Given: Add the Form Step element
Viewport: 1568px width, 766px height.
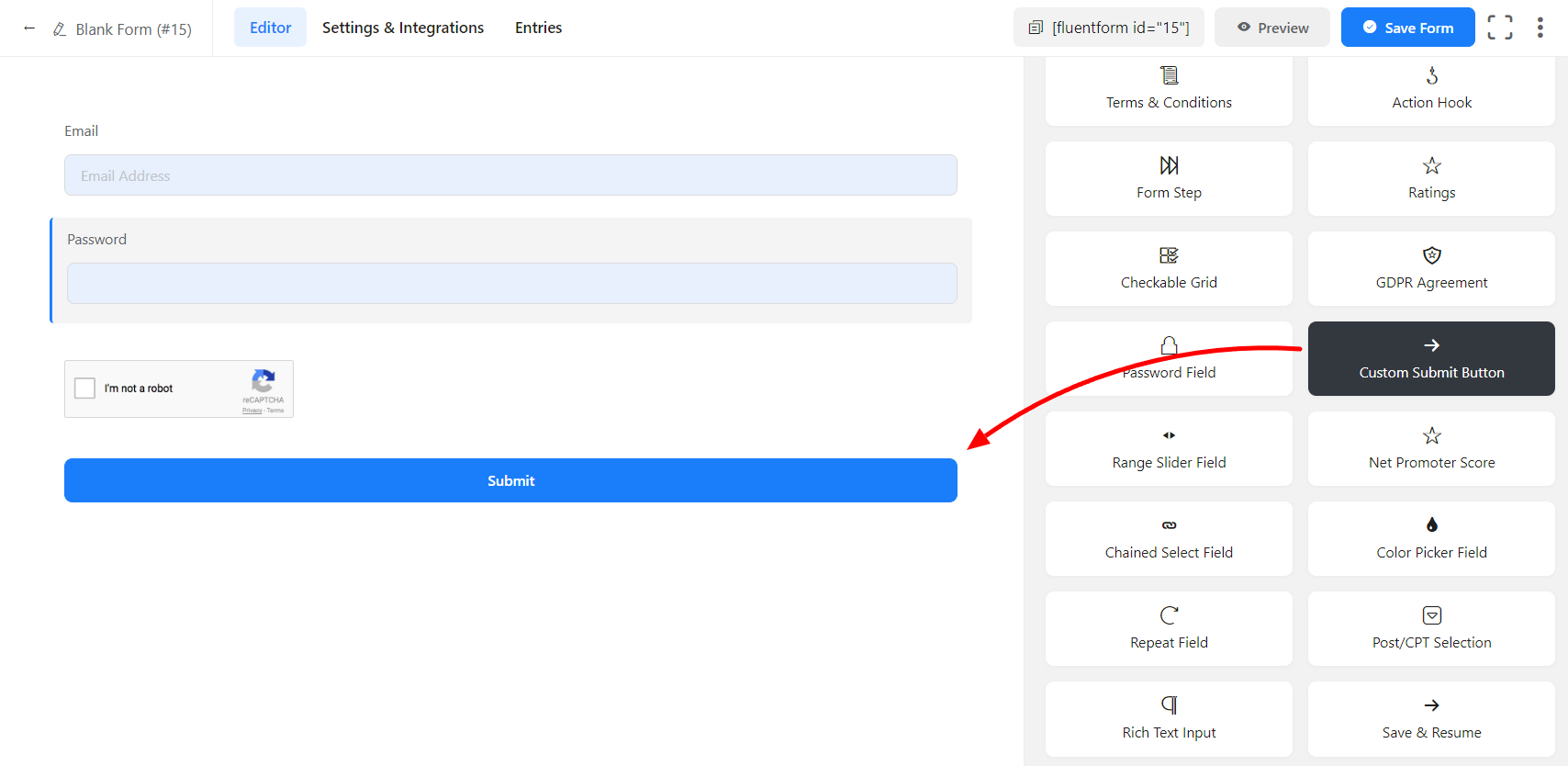Looking at the screenshot, I should tap(1168, 178).
